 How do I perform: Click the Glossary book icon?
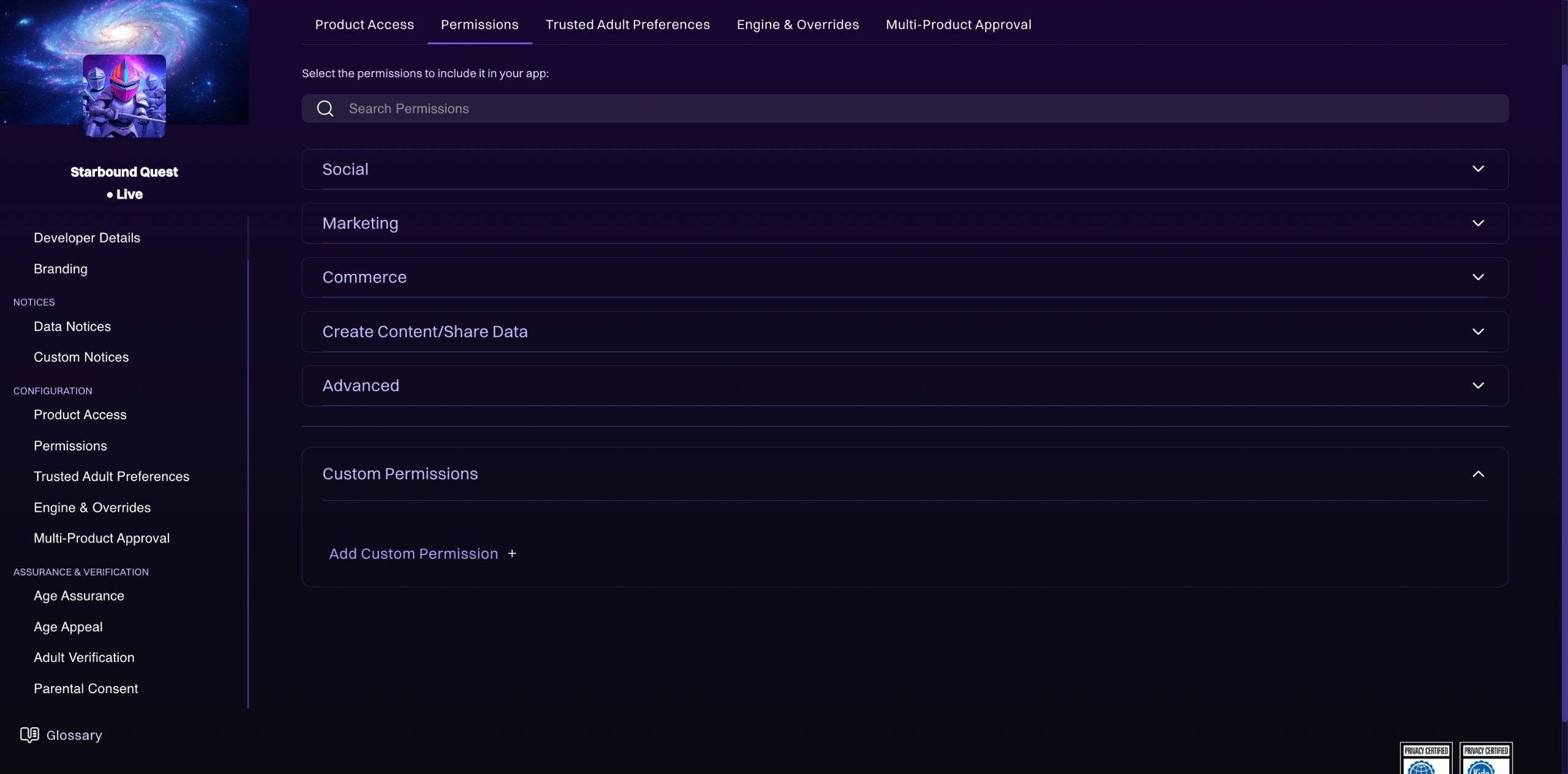29,735
